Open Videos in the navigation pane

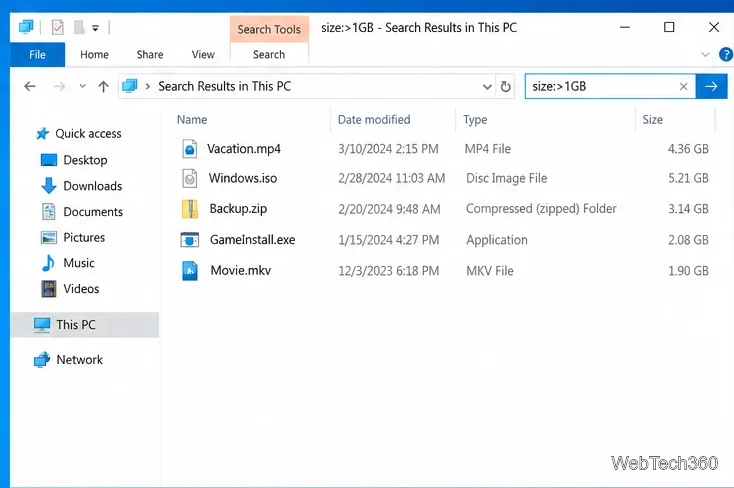(70, 288)
